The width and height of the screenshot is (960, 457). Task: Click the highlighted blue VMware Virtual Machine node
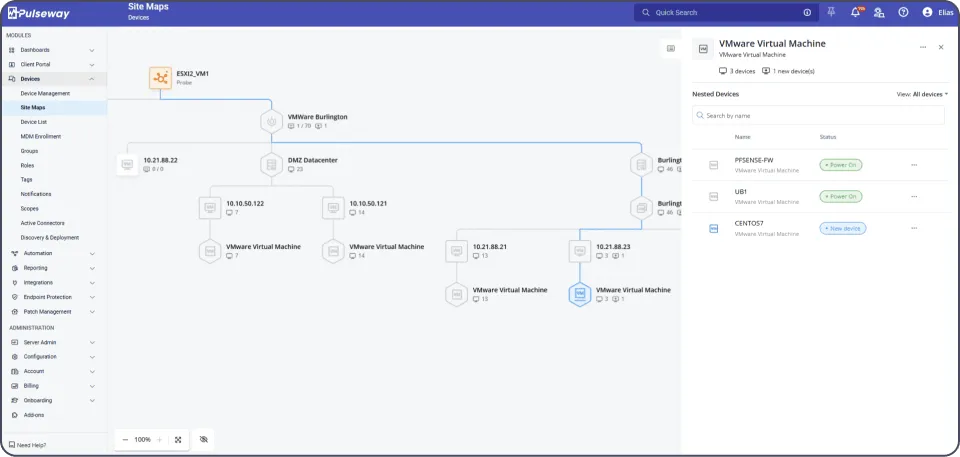(580, 295)
